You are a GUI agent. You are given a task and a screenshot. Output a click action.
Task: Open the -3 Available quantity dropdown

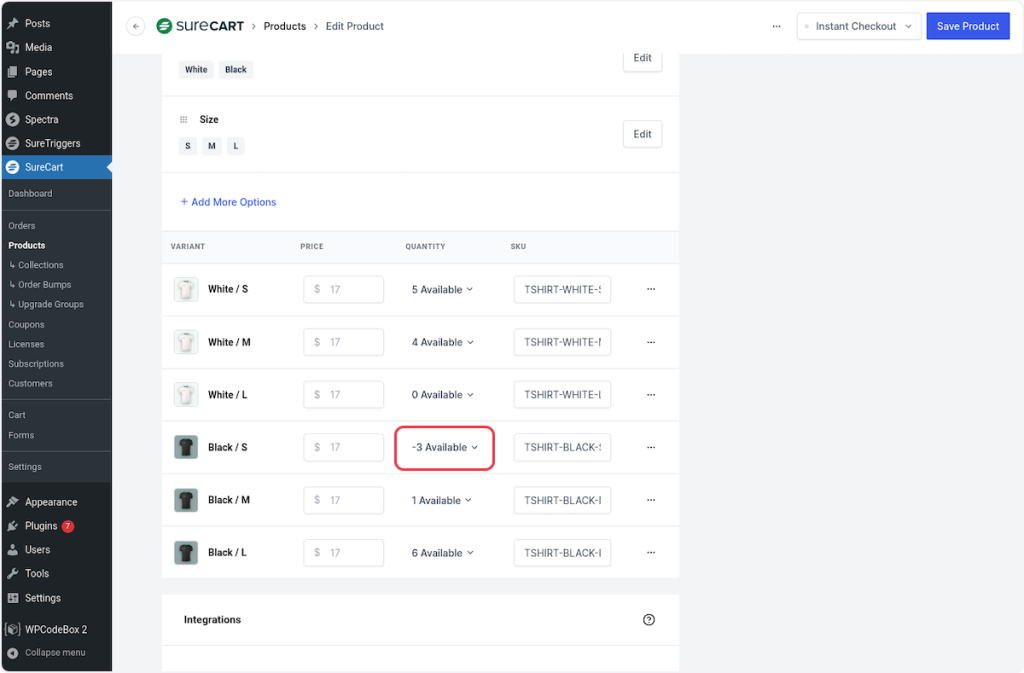445,447
